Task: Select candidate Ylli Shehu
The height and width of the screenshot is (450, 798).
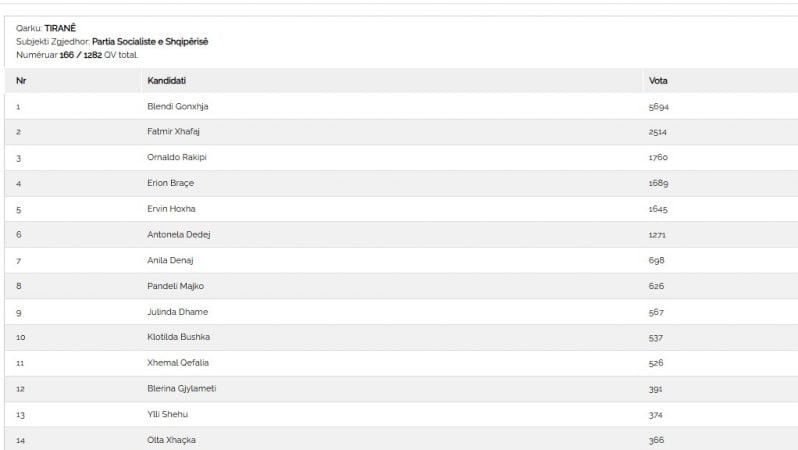Action: coord(167,414)
